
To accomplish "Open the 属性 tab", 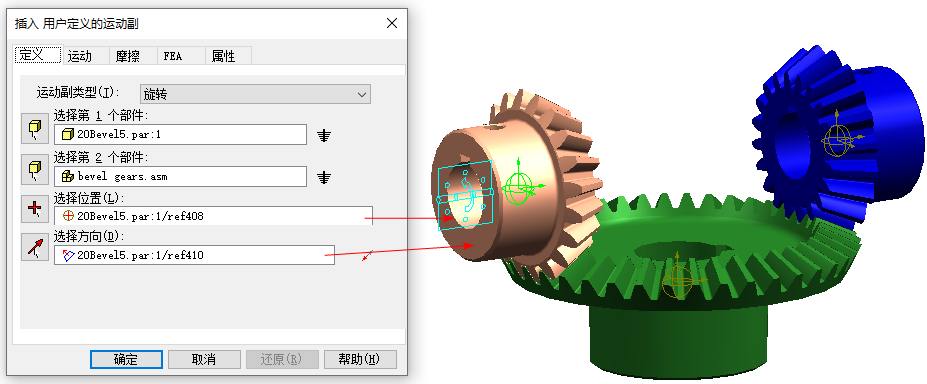I will [x=223, y=56].
